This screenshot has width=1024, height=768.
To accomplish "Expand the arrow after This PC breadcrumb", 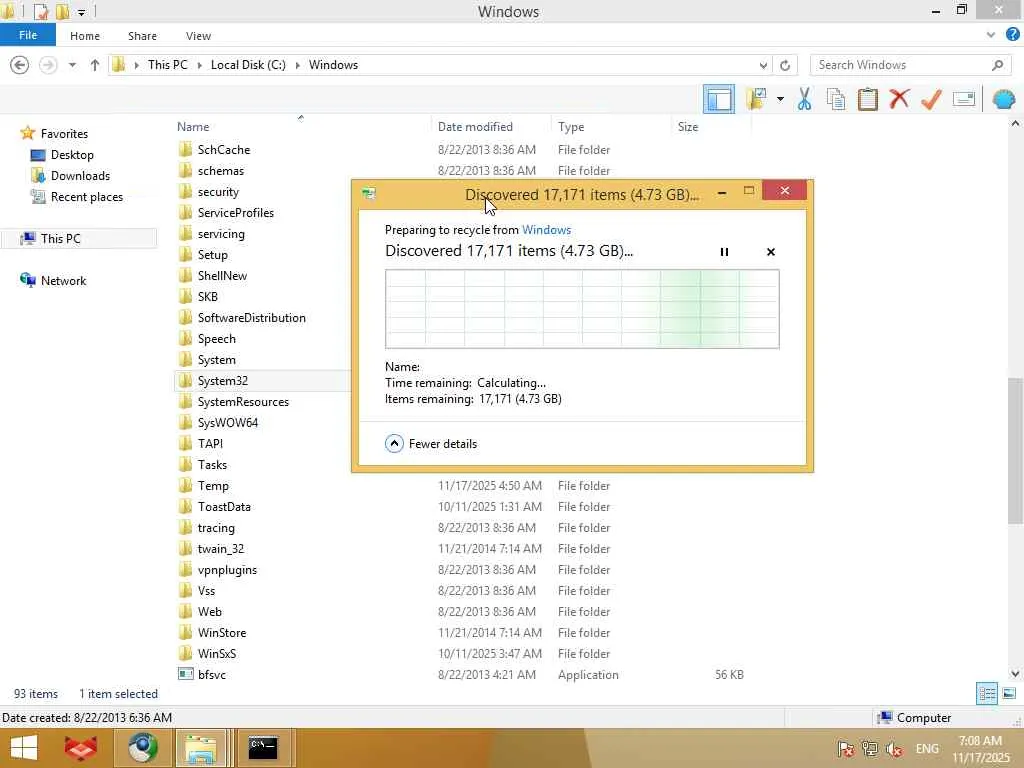I will 199,65.
